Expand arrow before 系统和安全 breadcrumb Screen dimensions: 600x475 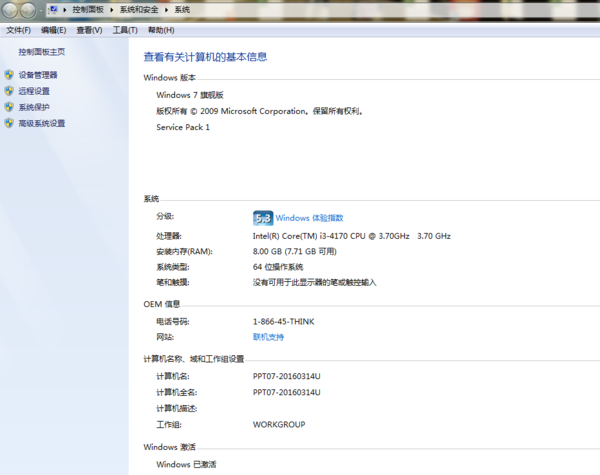pyautogui.click(x=112, y=10)
